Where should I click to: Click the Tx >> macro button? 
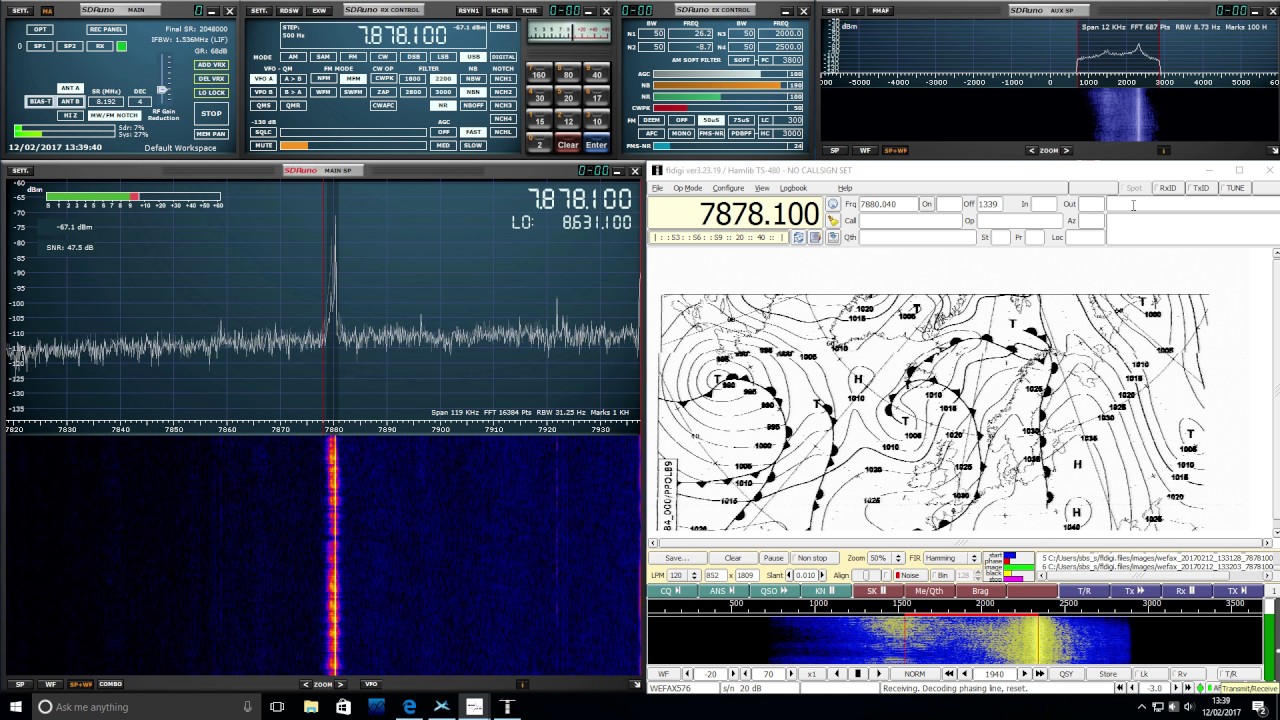1135,591
